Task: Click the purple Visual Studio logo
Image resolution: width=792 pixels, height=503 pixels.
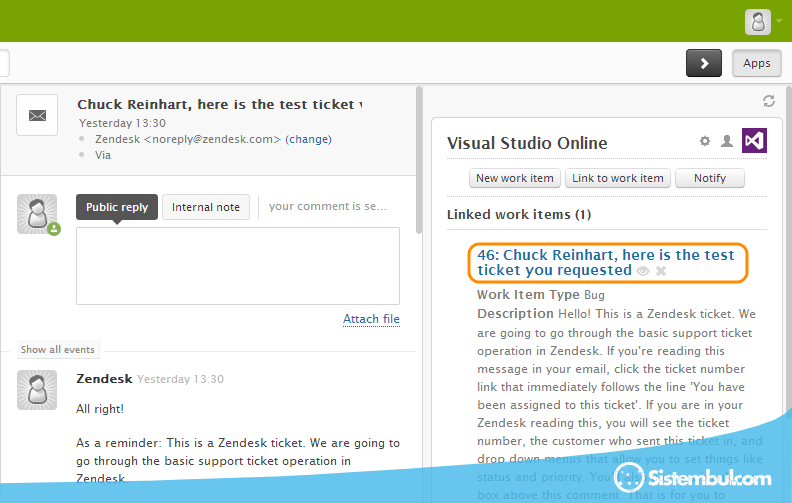Action: (x=755, y=142)
